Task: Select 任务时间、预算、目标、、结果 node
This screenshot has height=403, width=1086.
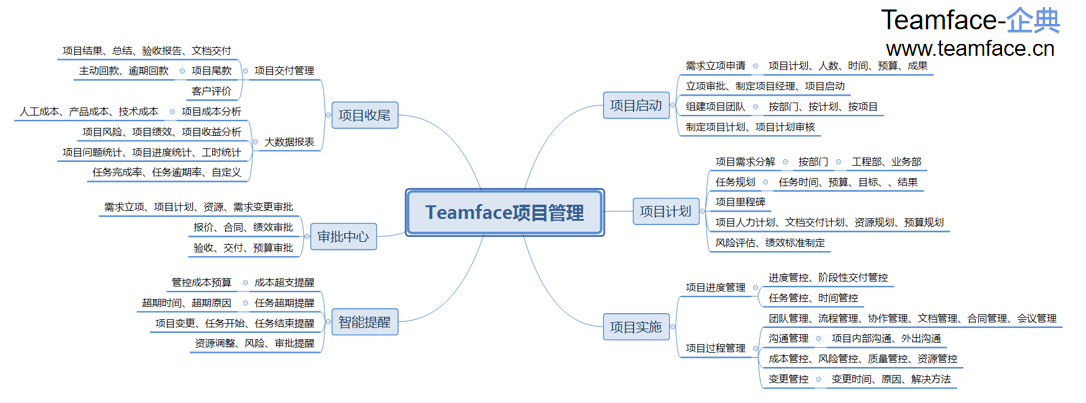Action: (x=848, y=182)
